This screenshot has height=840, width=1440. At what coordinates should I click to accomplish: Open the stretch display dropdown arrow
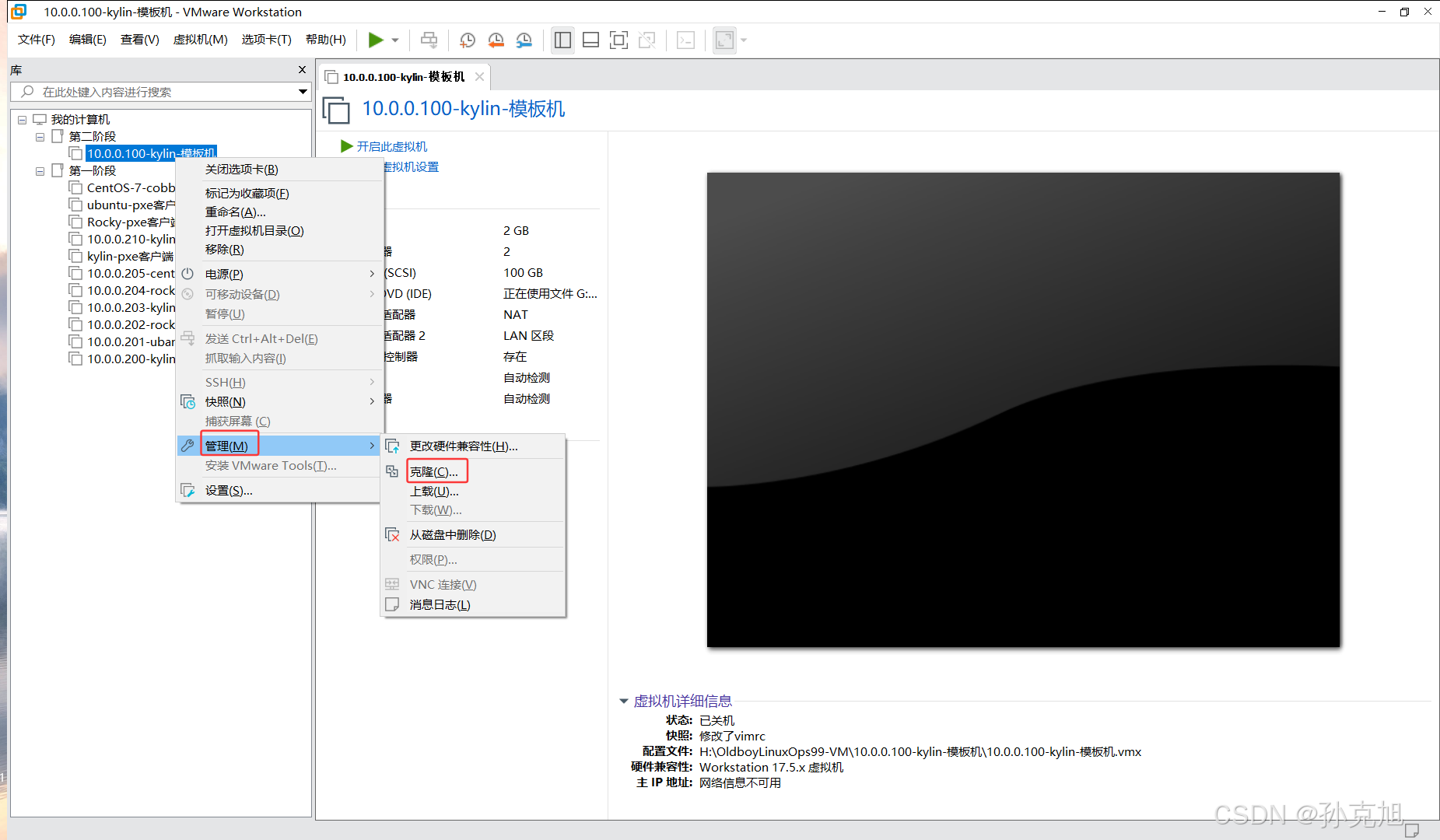(x=744, y=40)
